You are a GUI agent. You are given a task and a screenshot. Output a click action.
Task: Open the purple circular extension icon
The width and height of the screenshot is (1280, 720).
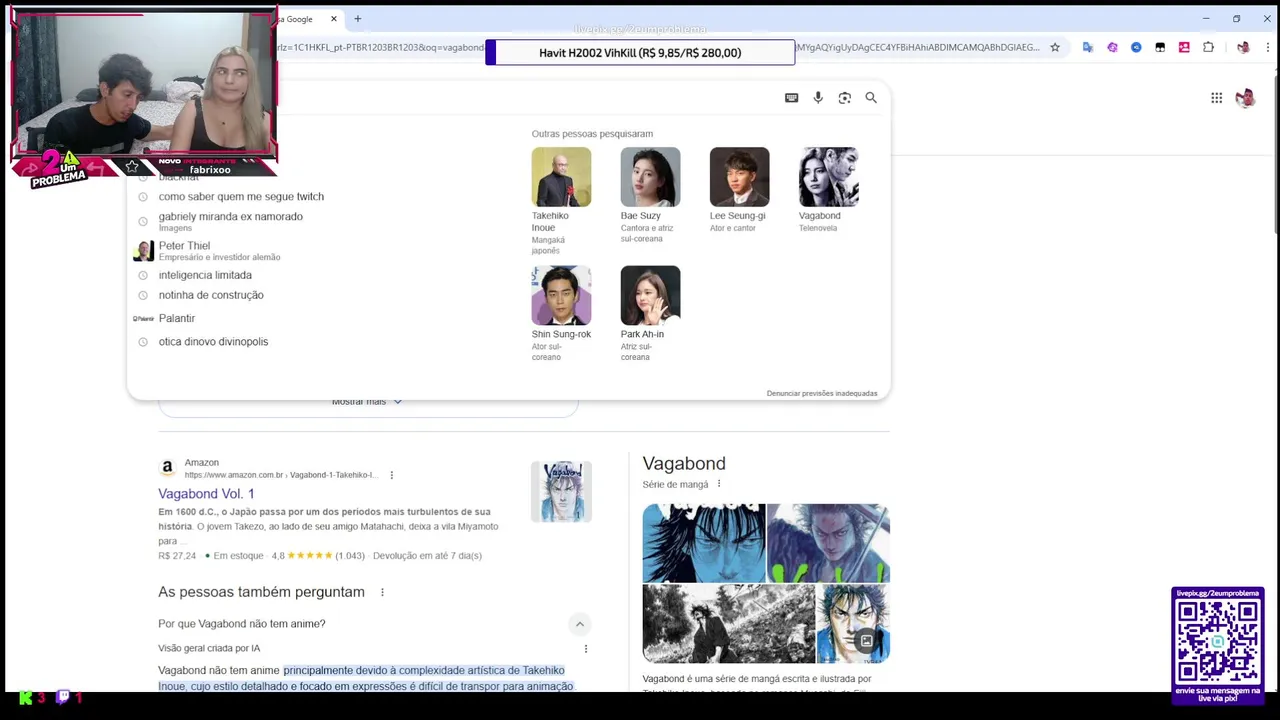point(1112,47)
